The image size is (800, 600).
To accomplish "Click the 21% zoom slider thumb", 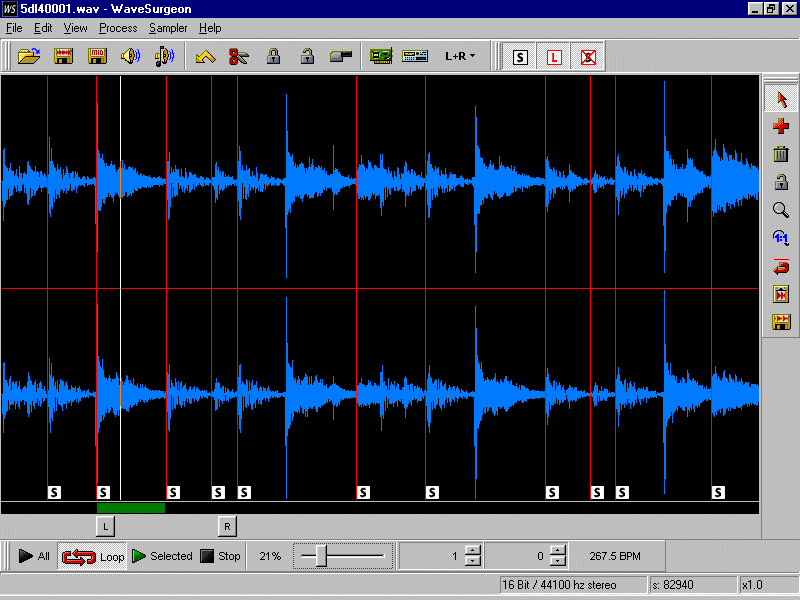I will tap(321, 556).
